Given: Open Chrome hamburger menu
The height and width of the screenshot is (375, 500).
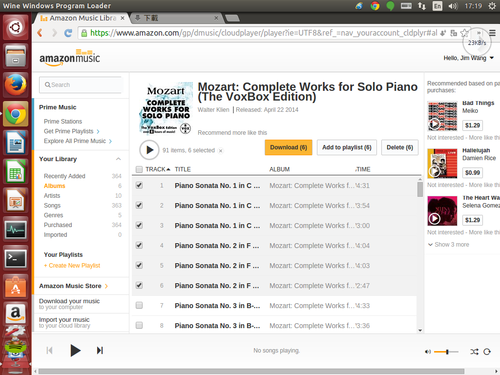Looking at the screenshot, I should [x=492, y=33].
